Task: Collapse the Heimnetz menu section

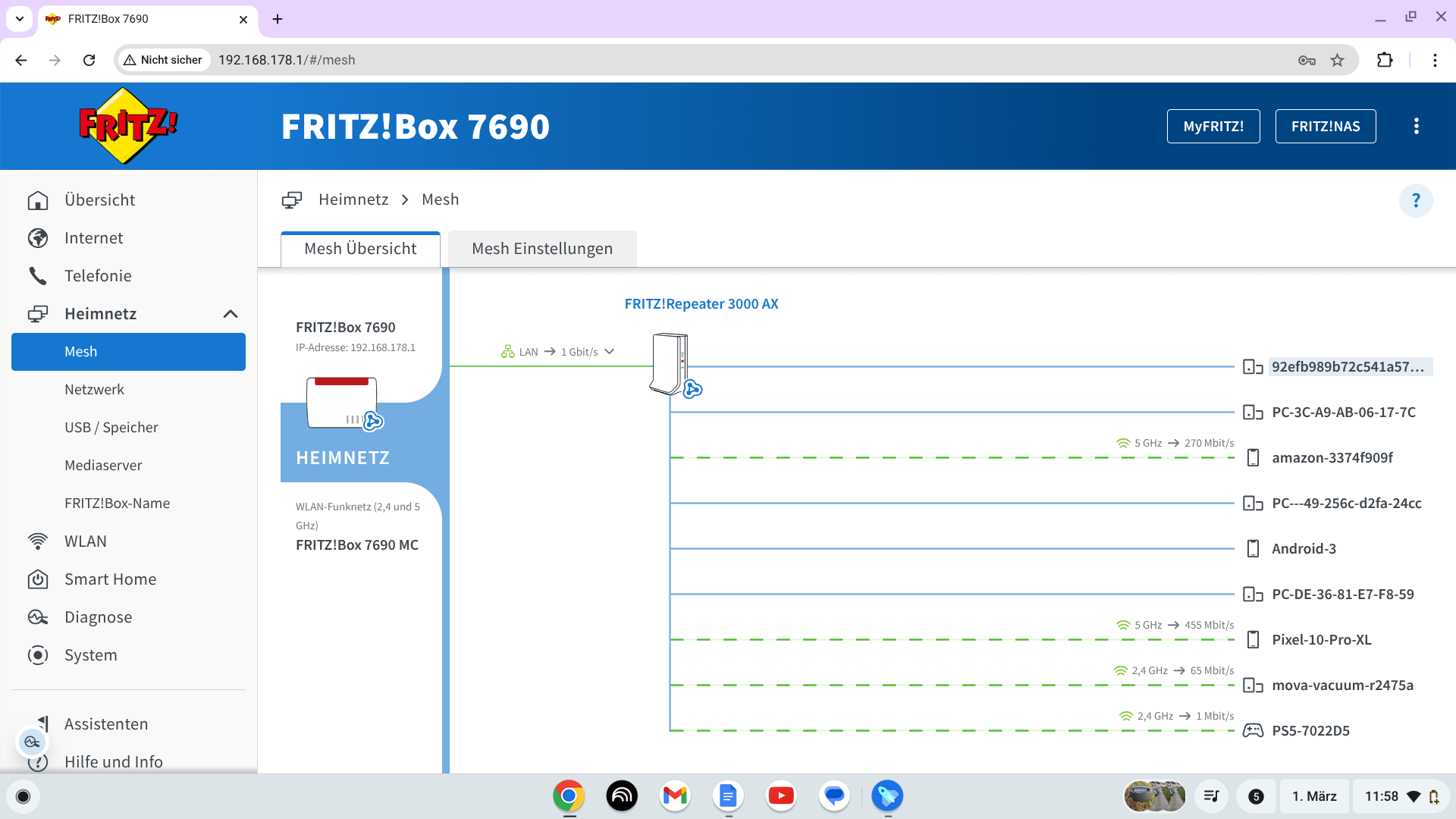Action: [x=231, y=314]
